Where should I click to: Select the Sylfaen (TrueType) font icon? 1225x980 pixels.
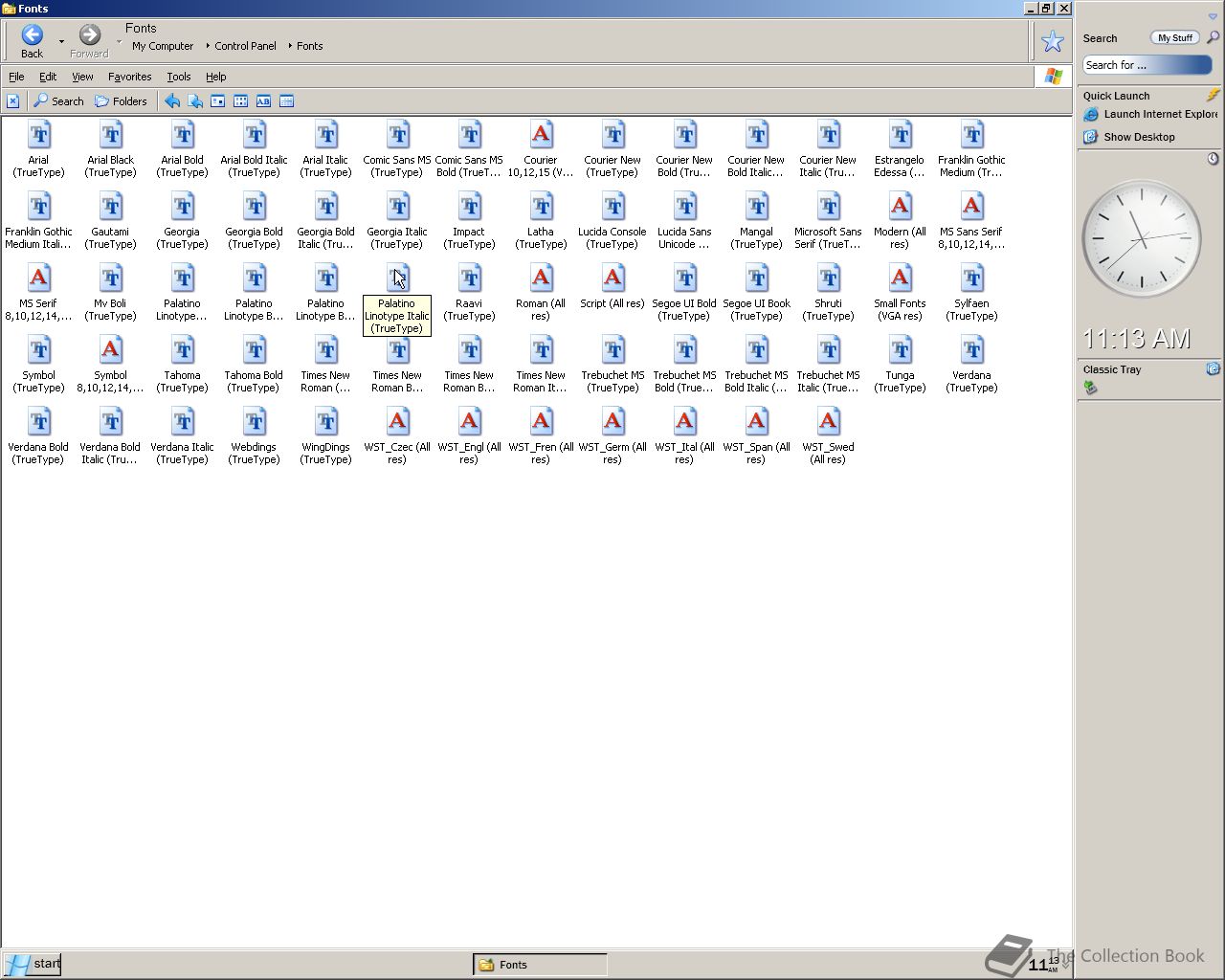coord(971,279)
